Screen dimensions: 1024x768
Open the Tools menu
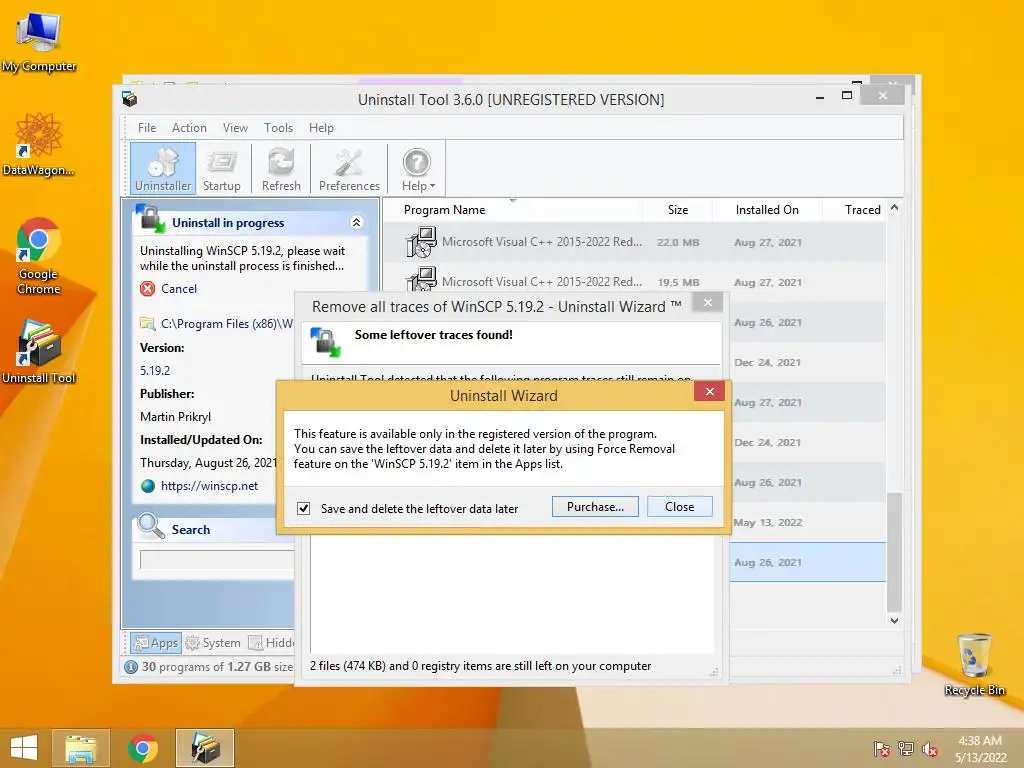278,128
